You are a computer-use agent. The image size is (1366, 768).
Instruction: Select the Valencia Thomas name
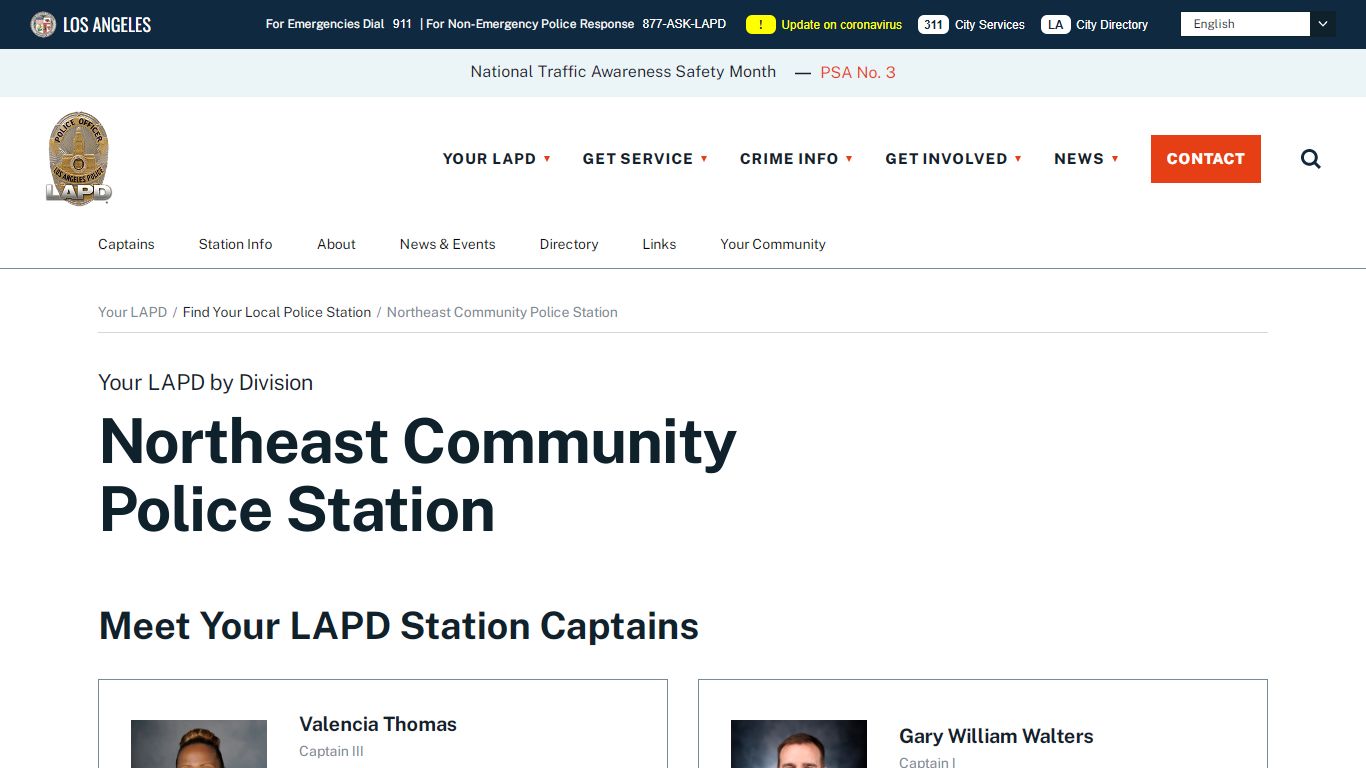click(x=378, y=724)
